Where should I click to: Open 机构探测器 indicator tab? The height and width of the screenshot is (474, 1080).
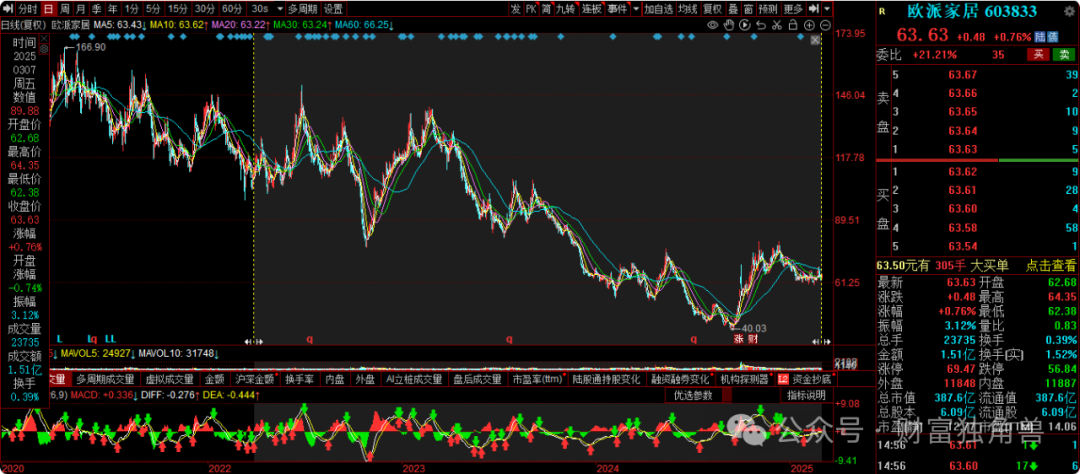coord(744,379)
